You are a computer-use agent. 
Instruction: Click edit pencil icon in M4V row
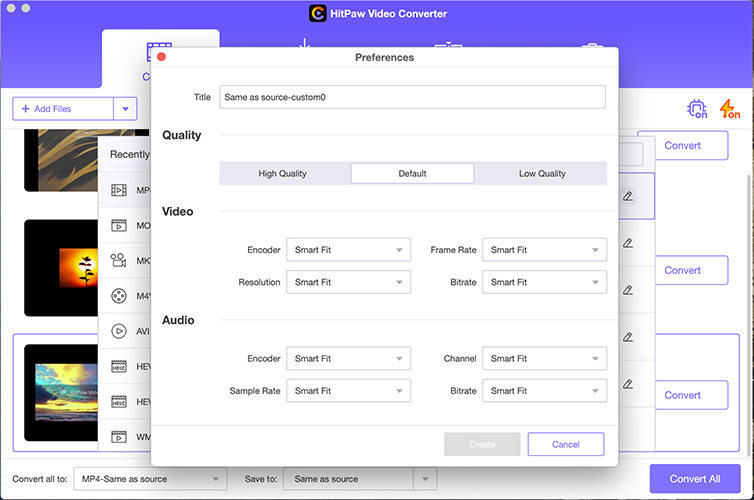[x=628, y=290]
